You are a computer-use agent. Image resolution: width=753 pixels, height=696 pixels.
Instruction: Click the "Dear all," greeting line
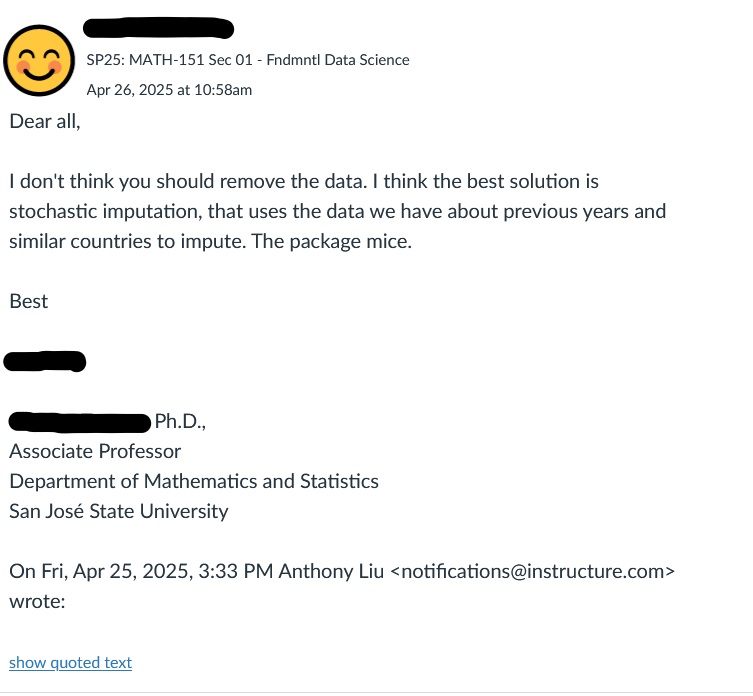(45, 121)
